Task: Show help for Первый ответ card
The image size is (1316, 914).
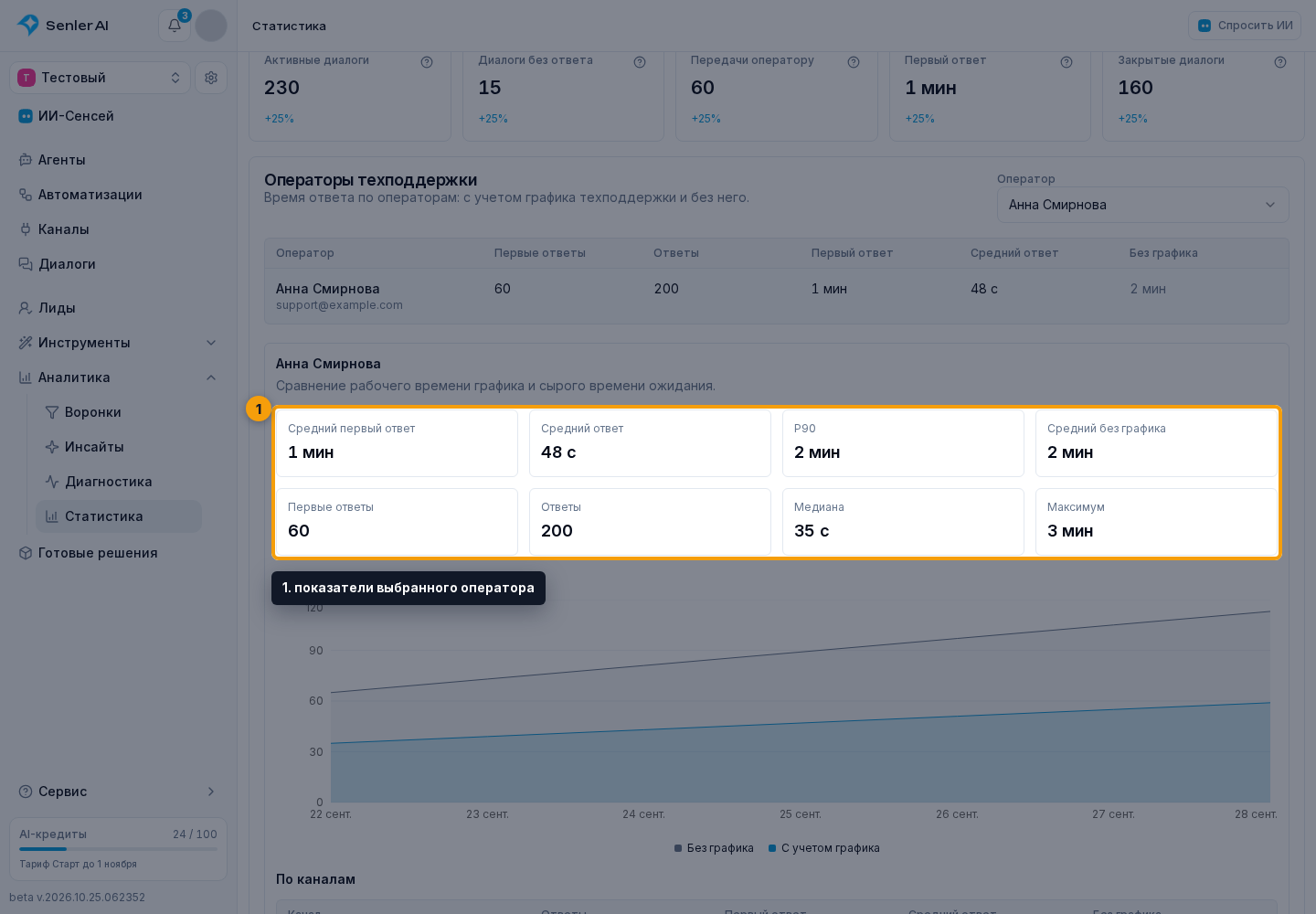Action: click(1067, 62)
